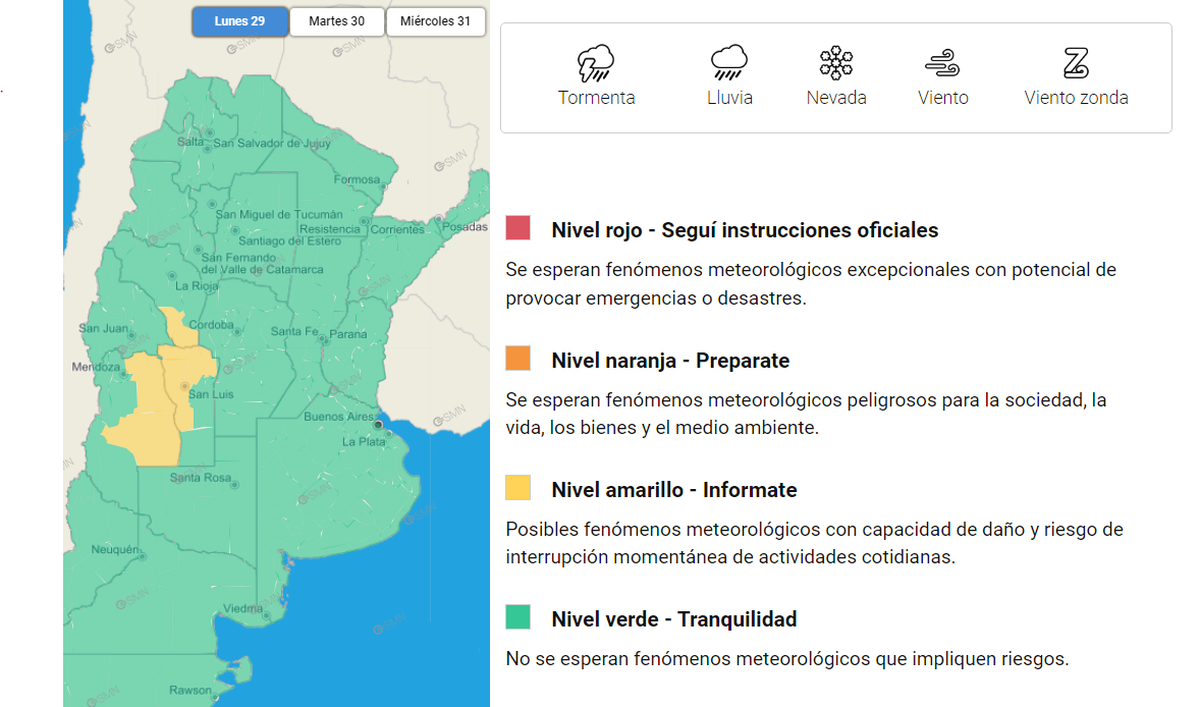Click the Viento zonda icon
The width and height of the screenshot is (1200, 707).
[1075, 64]
